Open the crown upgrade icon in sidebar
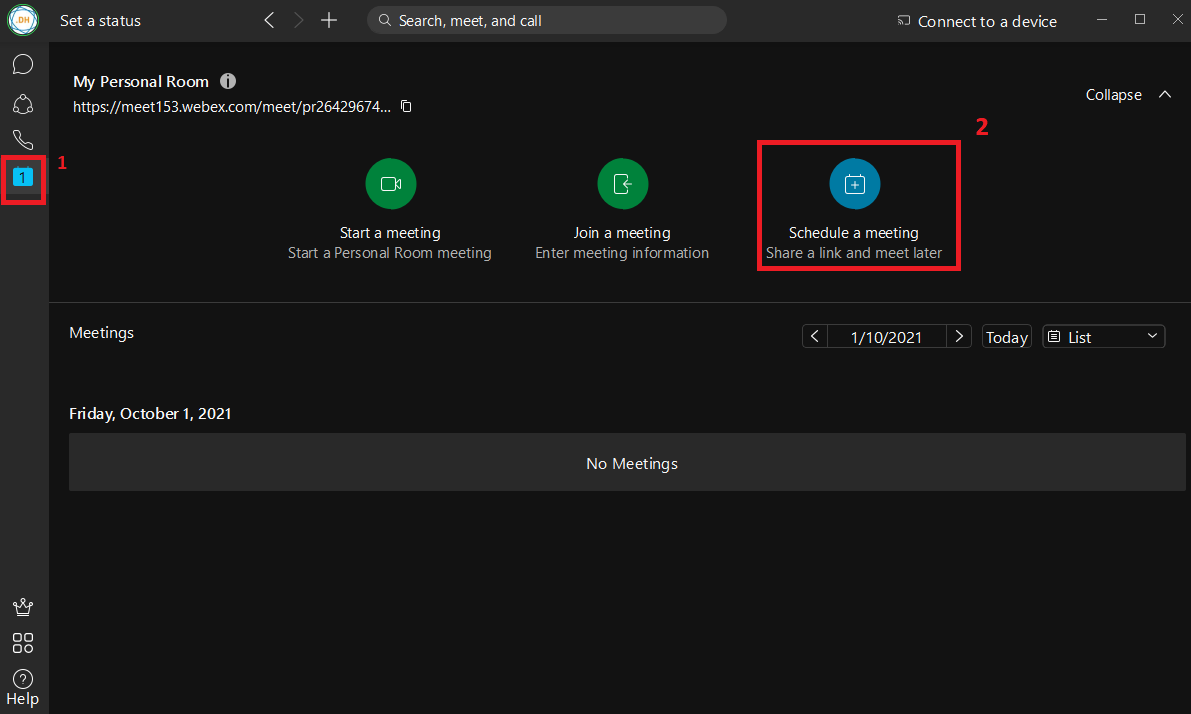The width and height of the screenshot is (1191, 714). [23, 607]
